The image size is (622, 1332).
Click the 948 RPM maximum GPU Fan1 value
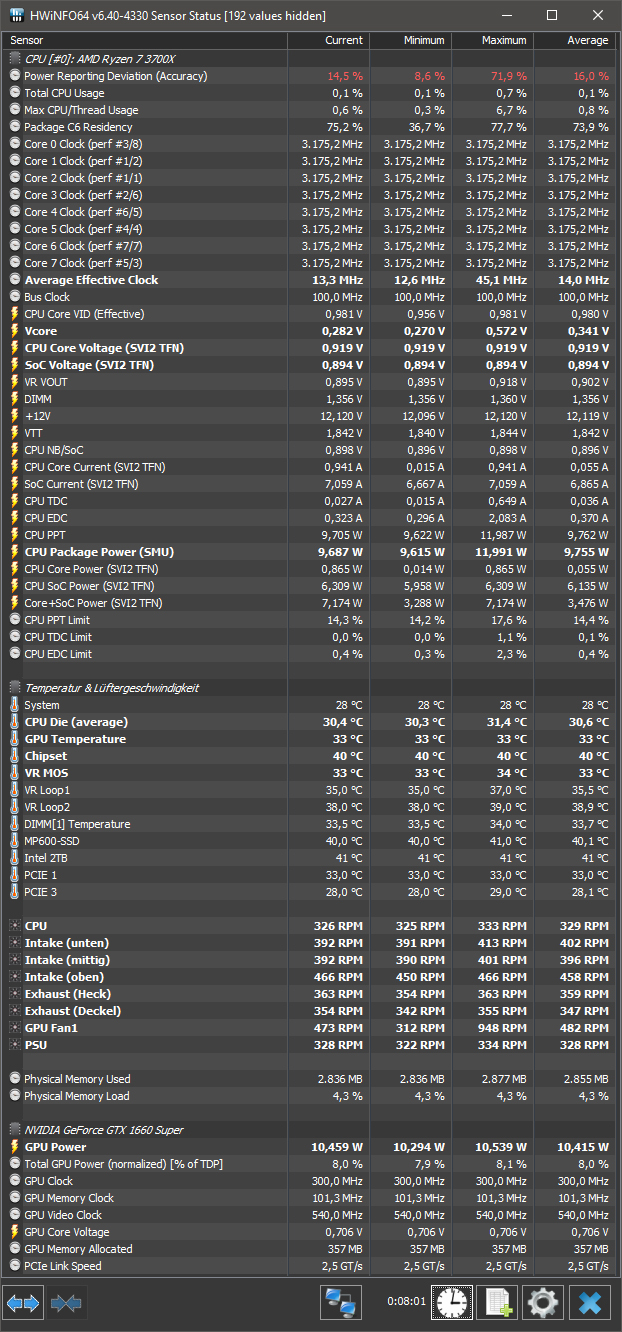(502, 1028)
